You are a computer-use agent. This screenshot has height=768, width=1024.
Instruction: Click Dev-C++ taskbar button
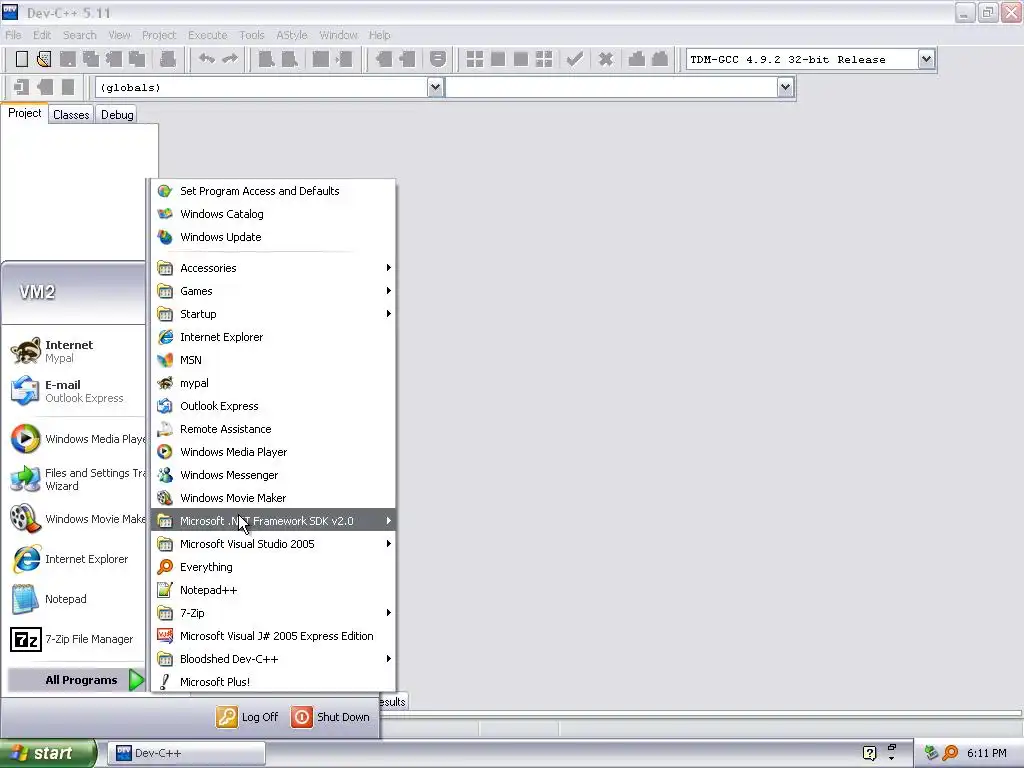(x=186, y=753)
